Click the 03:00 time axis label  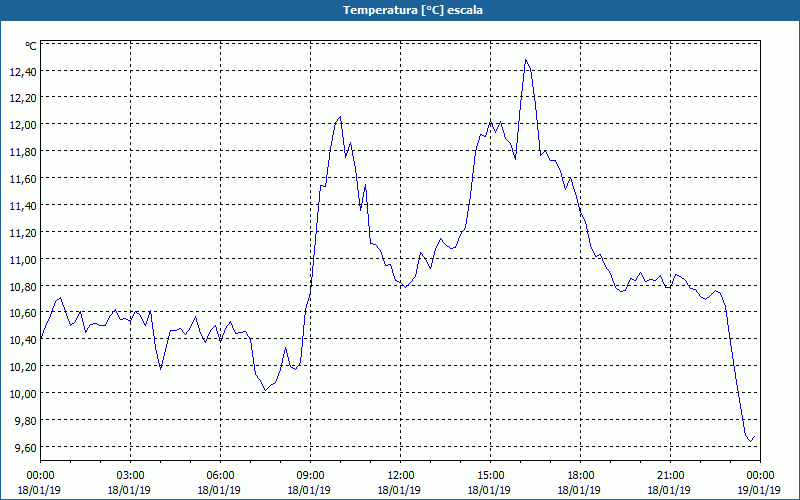[131, 476]
